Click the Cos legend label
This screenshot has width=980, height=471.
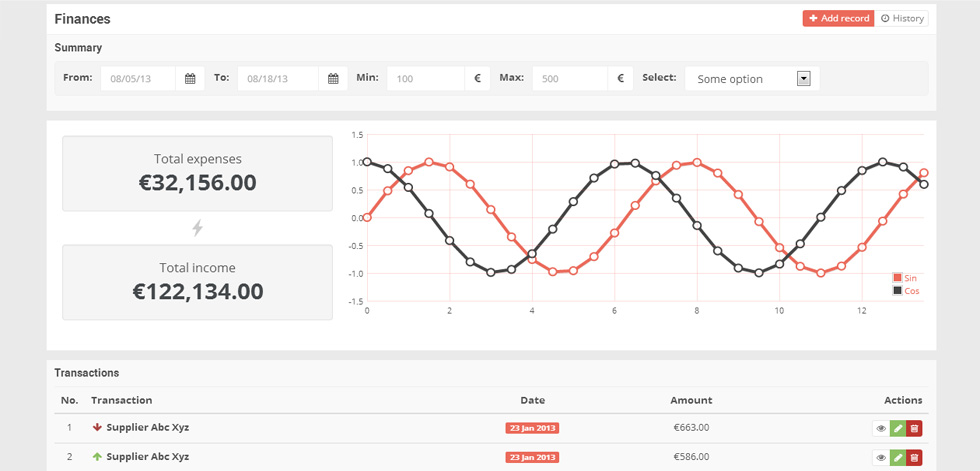[912, 291]
